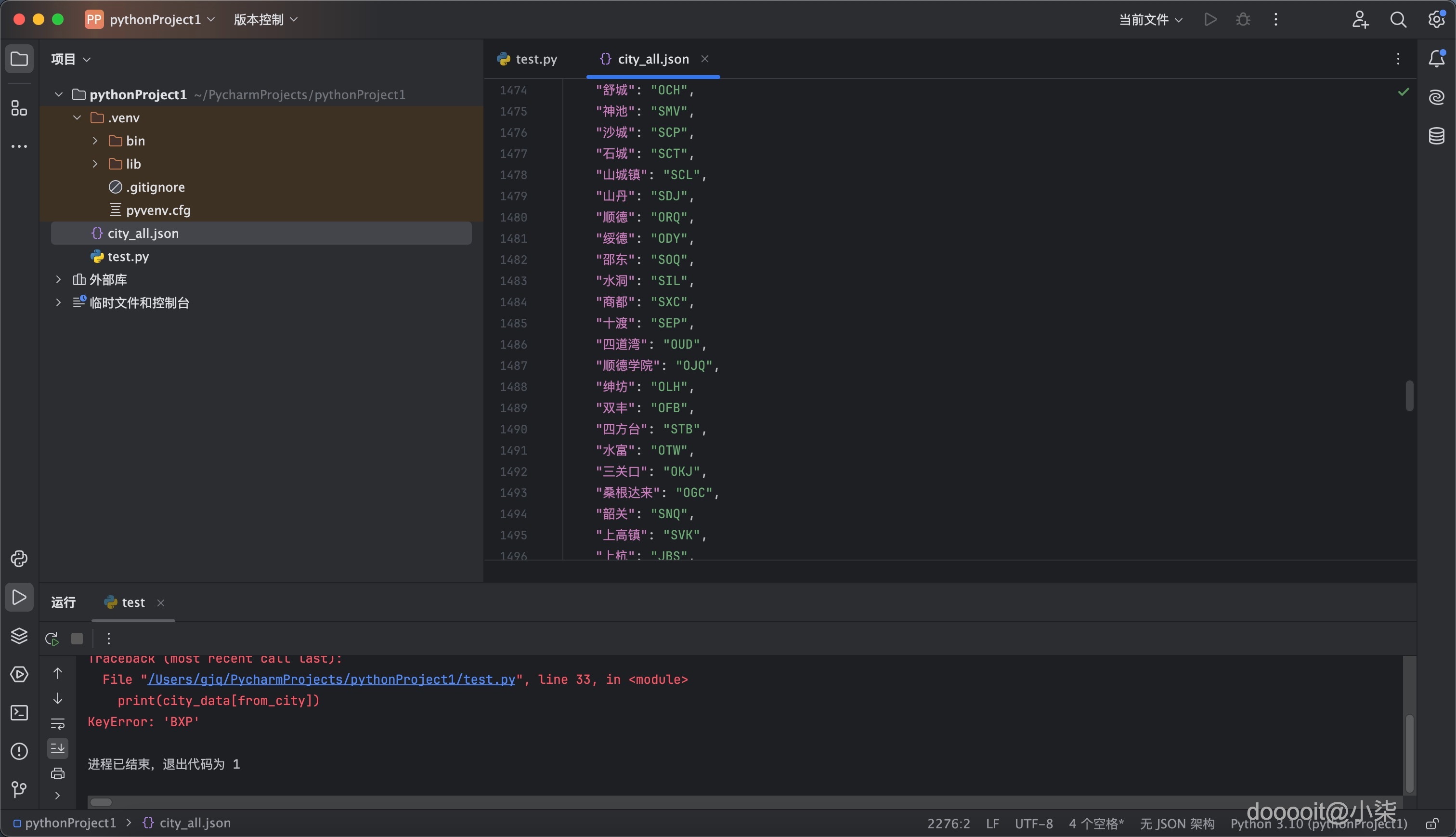Screen dimensions: 1456x837
Task: Open the 当前文件 run configuration dropdown
Action: [1150, 20]
